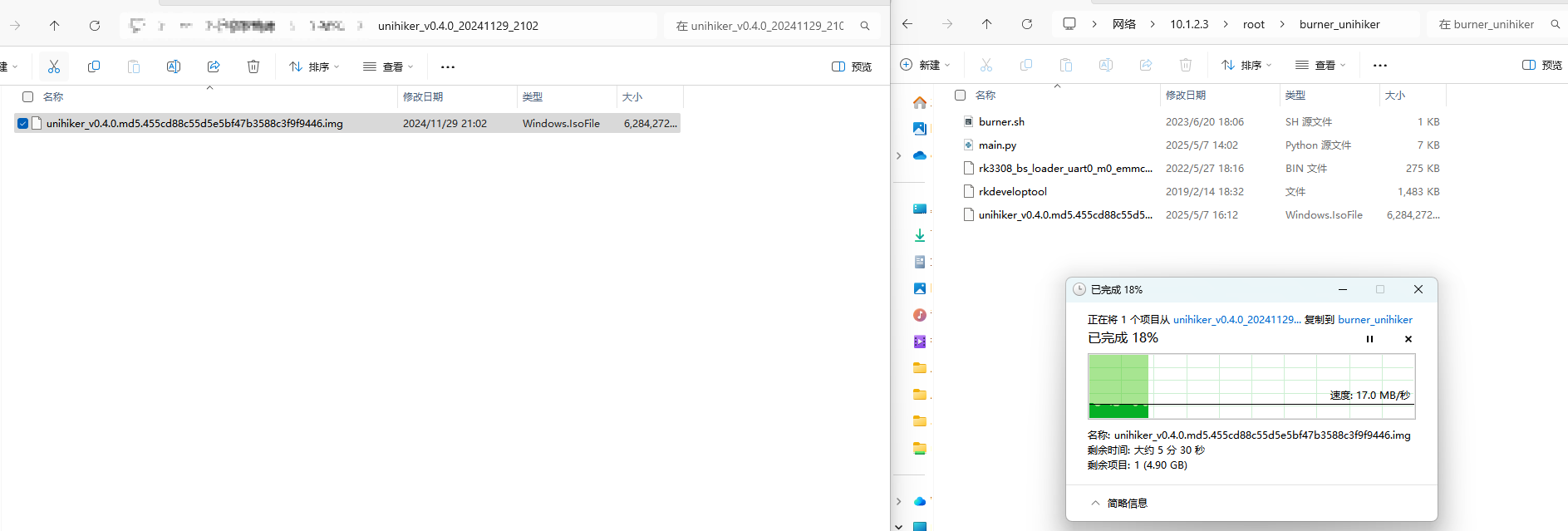Open Music icon in right sidebar
The image size is (1568, 531).
(920, 315)
